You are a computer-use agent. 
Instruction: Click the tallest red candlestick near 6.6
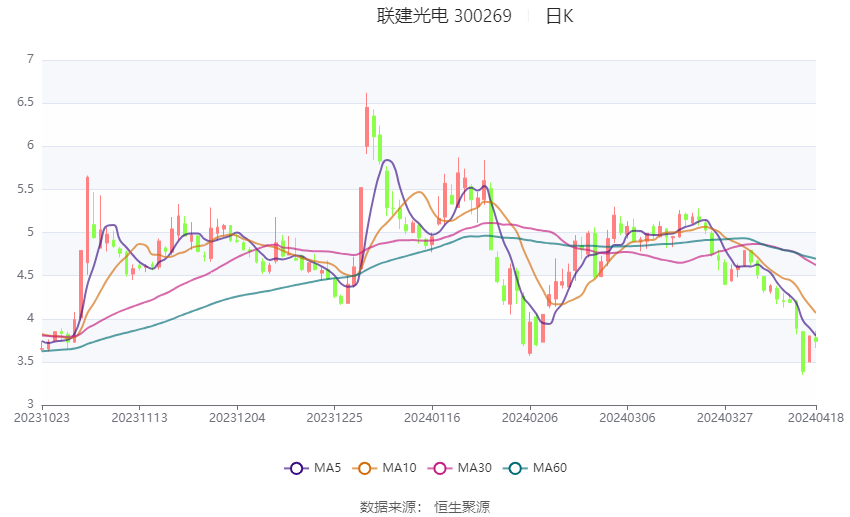[x=366, y=124]
